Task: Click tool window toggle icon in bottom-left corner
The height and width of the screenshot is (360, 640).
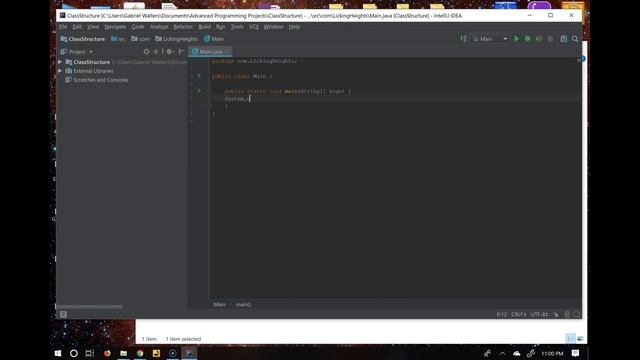Action: pos(63,314)
